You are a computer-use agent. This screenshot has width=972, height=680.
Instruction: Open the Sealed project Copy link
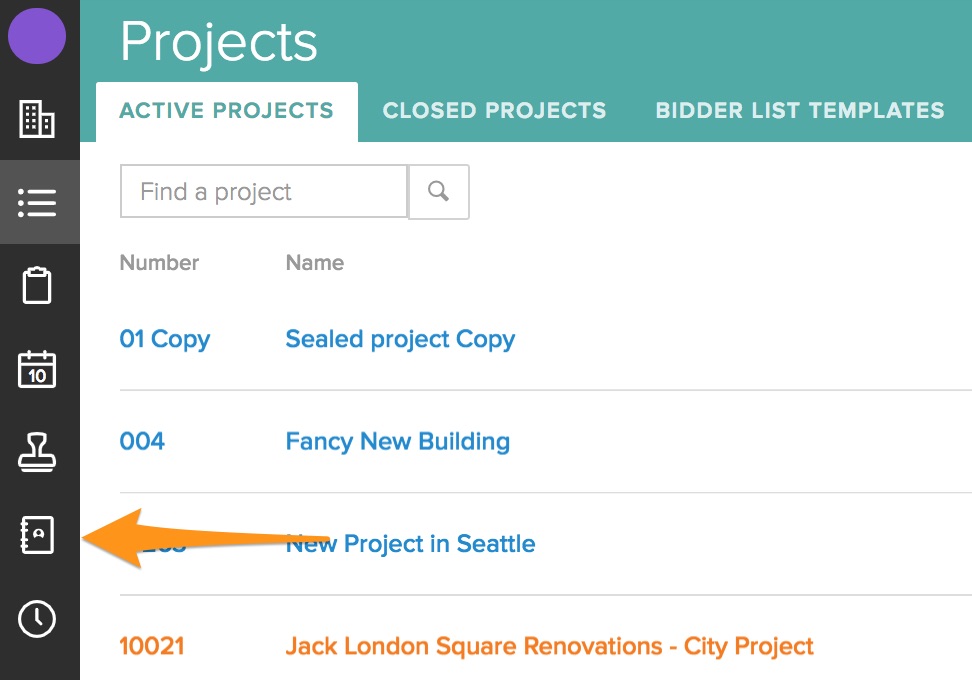(400, 339)
